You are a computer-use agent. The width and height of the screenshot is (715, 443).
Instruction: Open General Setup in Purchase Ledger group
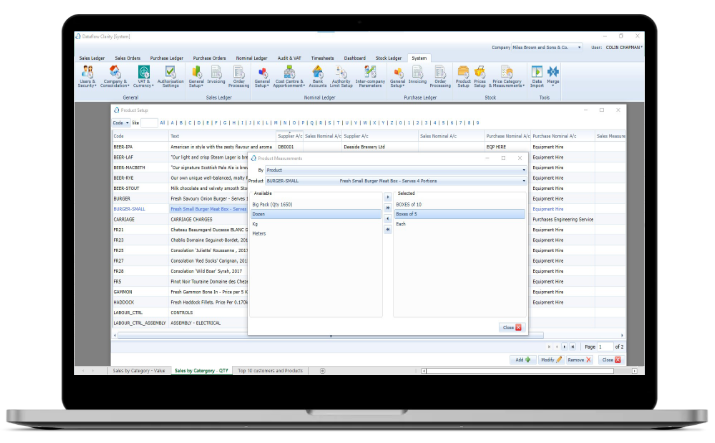(397, 76)
